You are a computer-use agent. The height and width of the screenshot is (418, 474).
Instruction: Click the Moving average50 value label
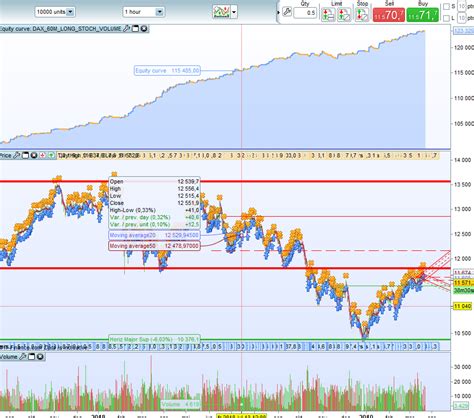coord(154,246)
